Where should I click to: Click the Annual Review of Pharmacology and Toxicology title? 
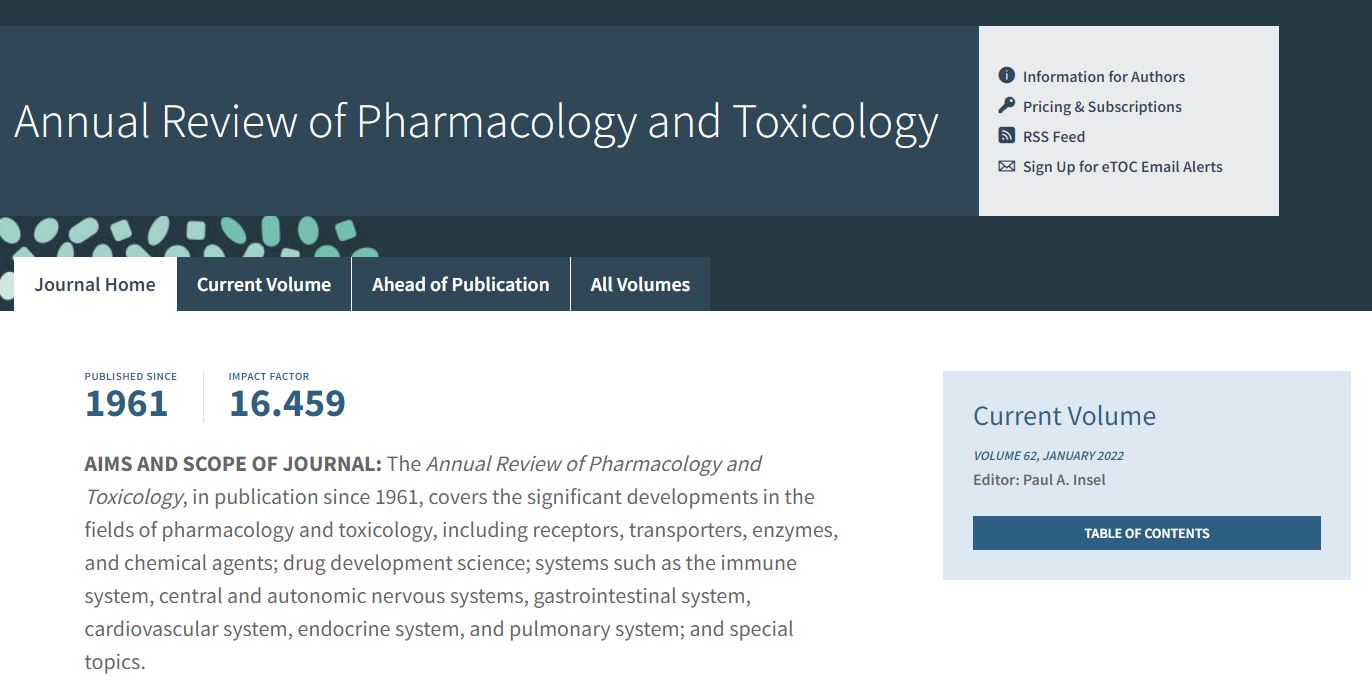[476, 122]
